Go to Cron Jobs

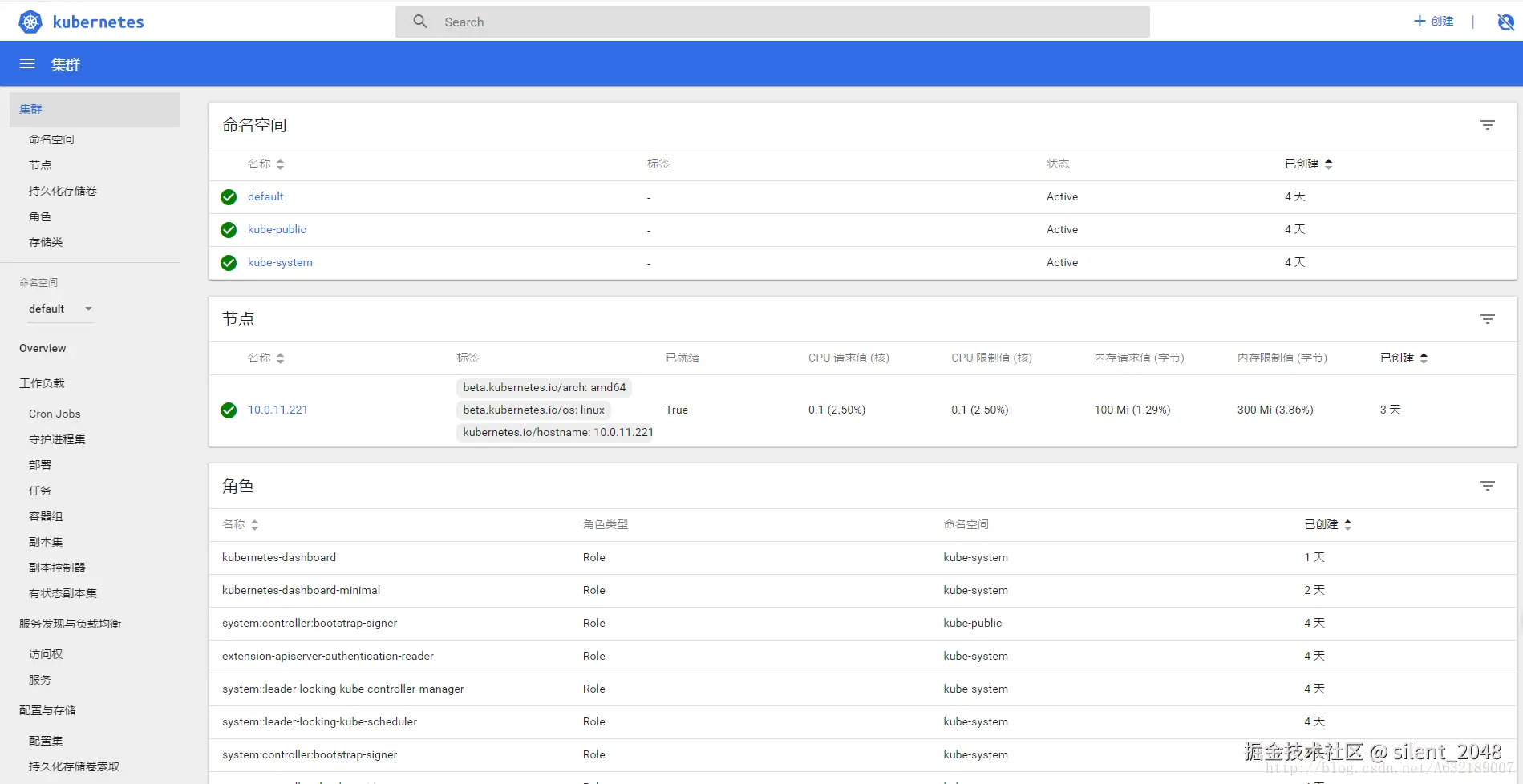pos(55,414)
